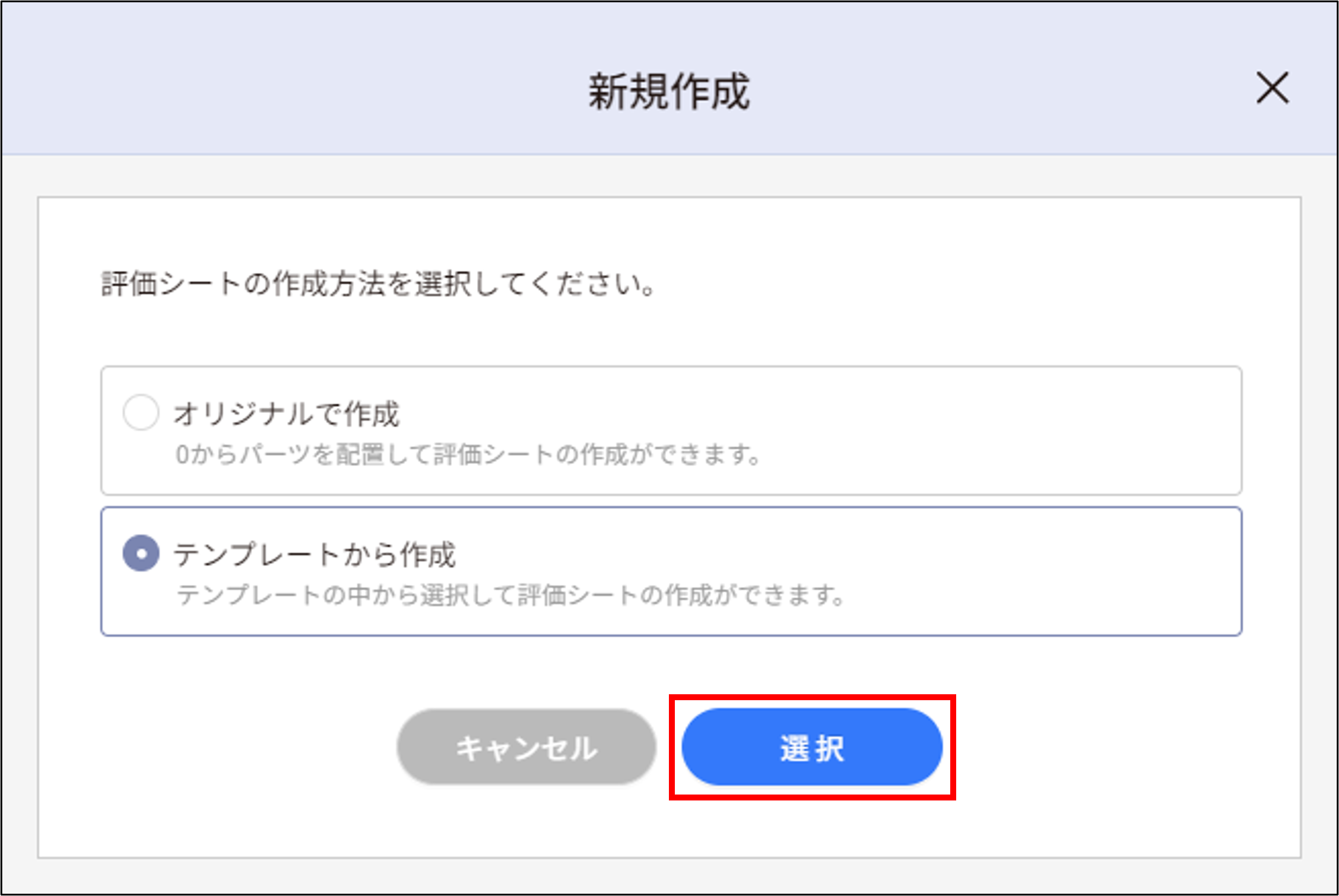
Task: Click the 新規作成 dialog title
Action: [x=669, y=90]
